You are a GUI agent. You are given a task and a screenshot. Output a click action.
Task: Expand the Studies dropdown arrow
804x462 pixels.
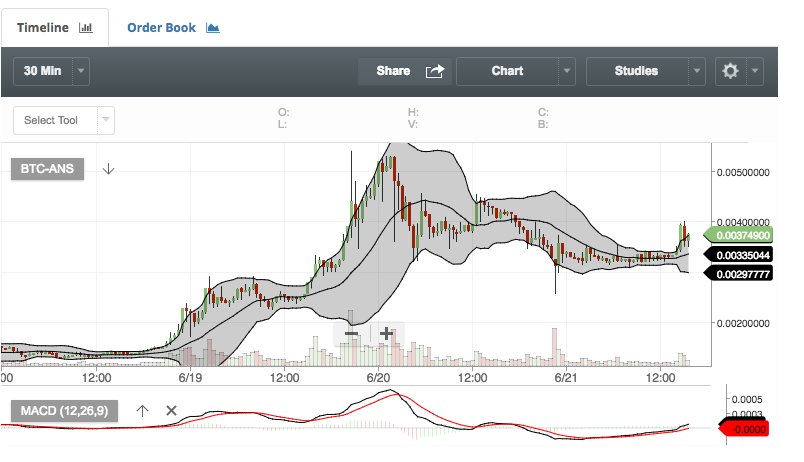696,71
